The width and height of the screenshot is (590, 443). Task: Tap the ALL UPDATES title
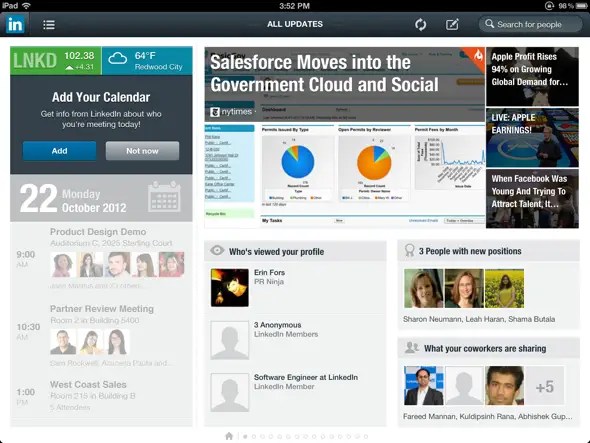(295, 24)
